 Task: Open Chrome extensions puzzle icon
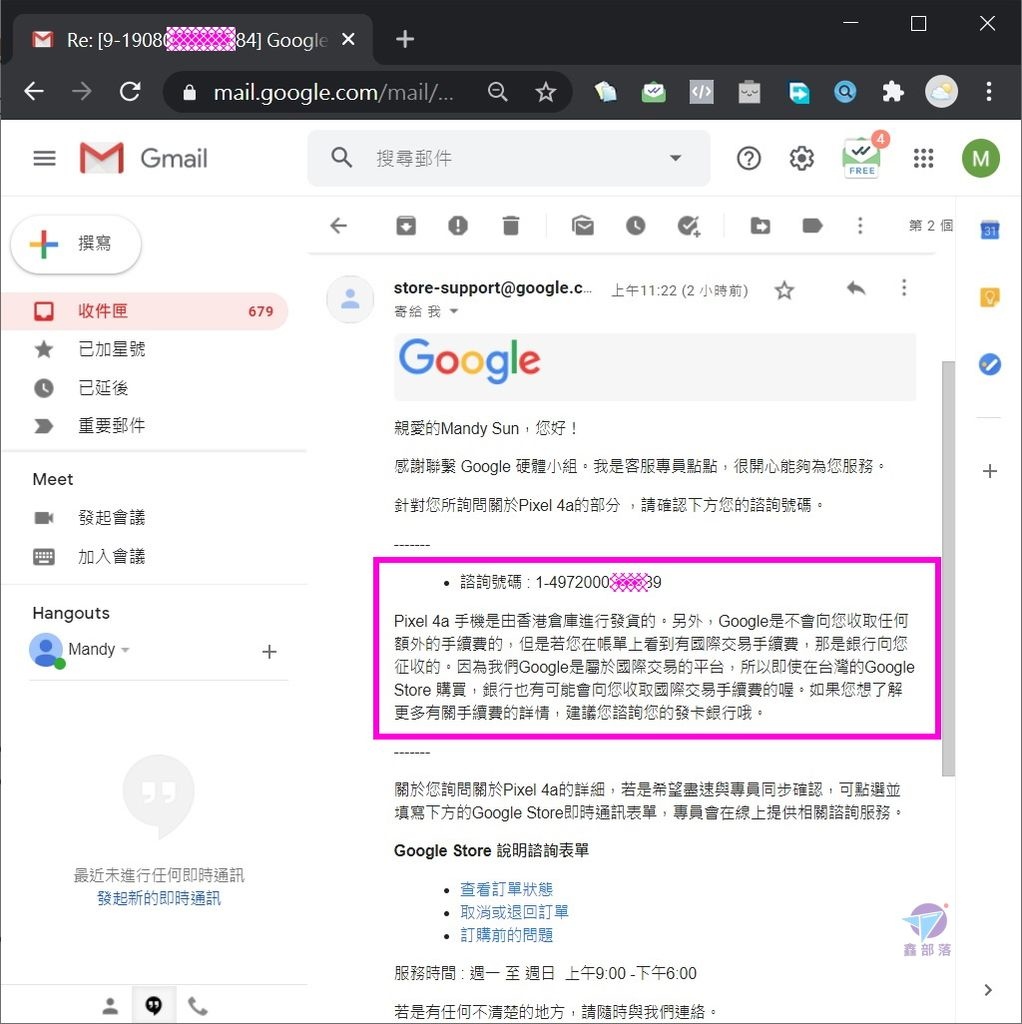[893, 91]
